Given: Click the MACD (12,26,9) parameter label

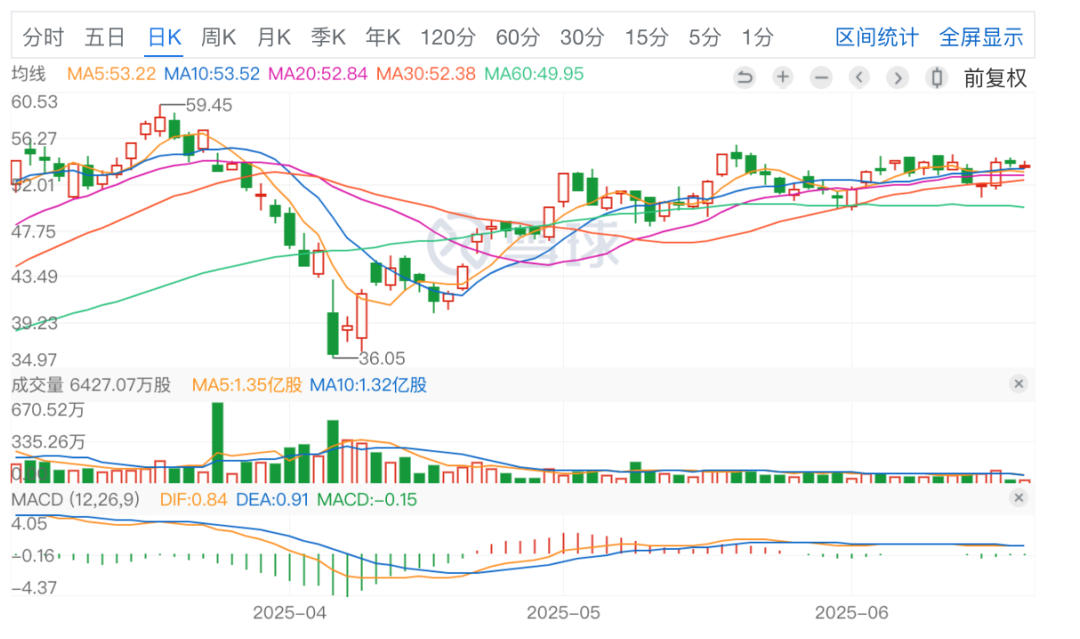Looking at the screenshot, I should (x=75, y=499).
